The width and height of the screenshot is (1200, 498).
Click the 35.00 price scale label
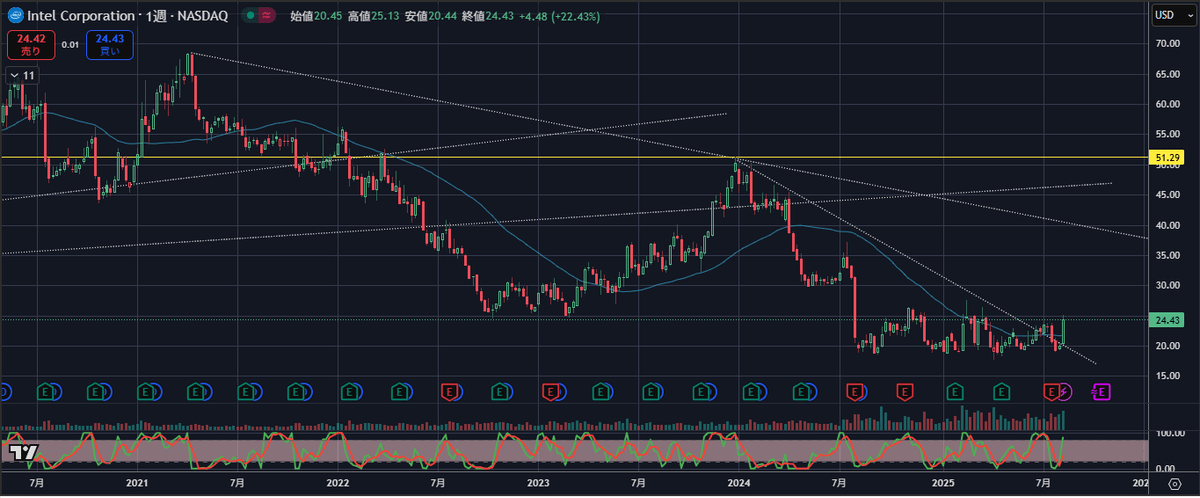coord(1168,255)
